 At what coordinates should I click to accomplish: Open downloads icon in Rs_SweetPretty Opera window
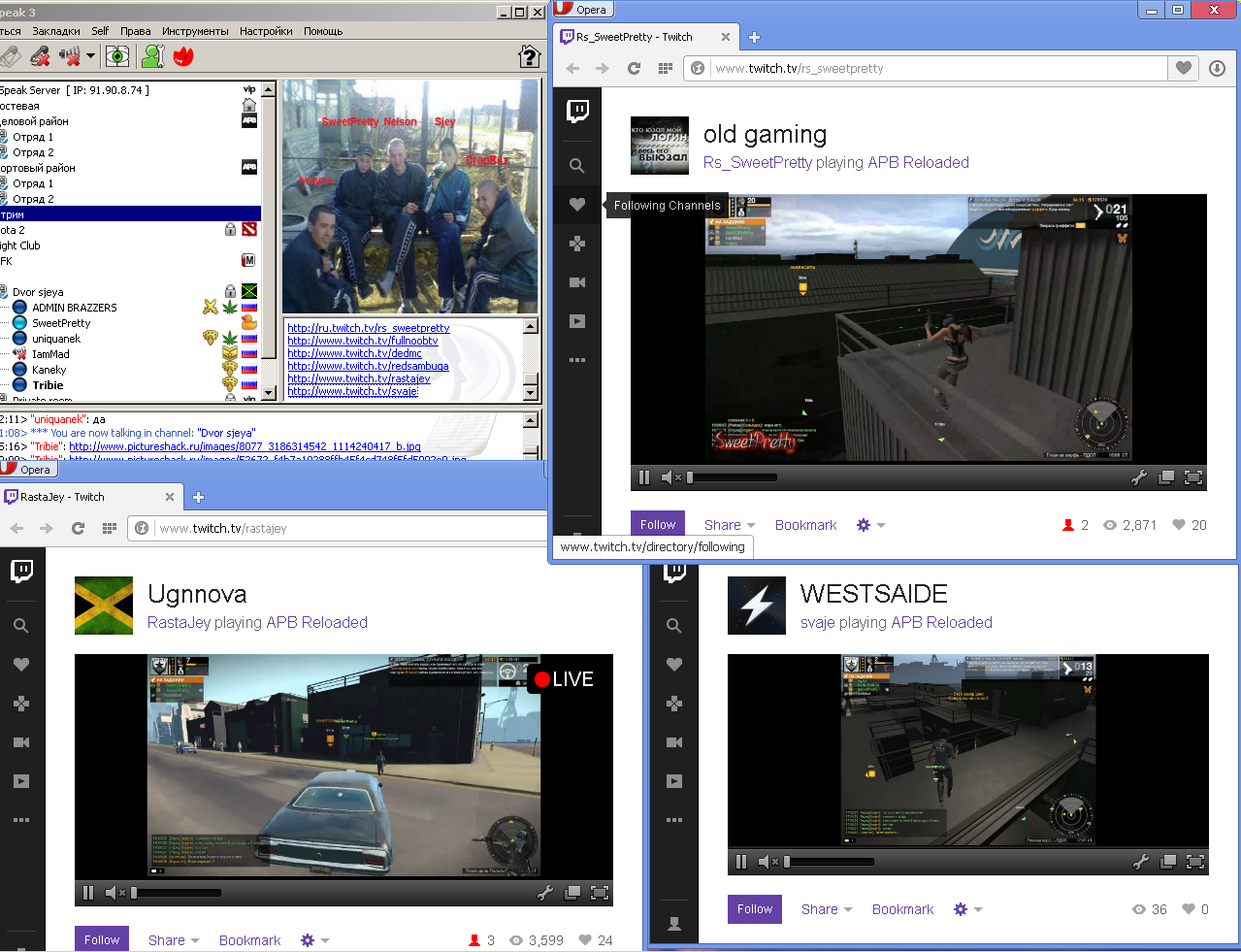(1217, 68)
